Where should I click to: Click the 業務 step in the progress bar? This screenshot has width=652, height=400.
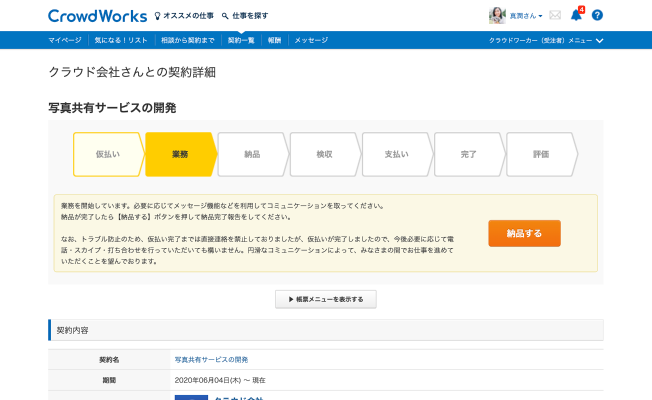180,154
